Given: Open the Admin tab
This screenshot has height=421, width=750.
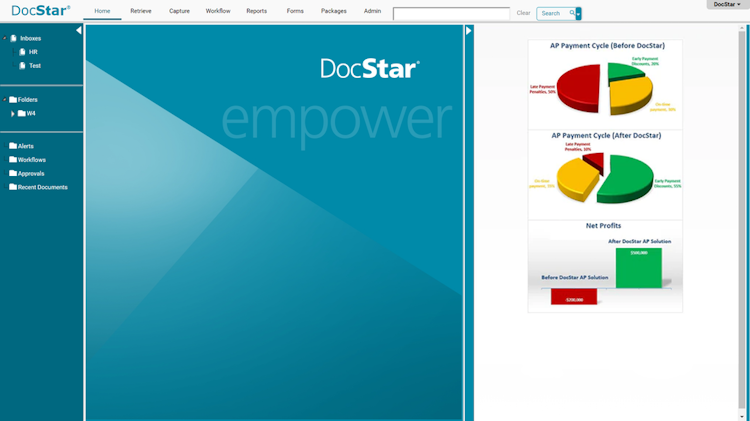Looking at the screenshot, I should [x=372, y=11].
